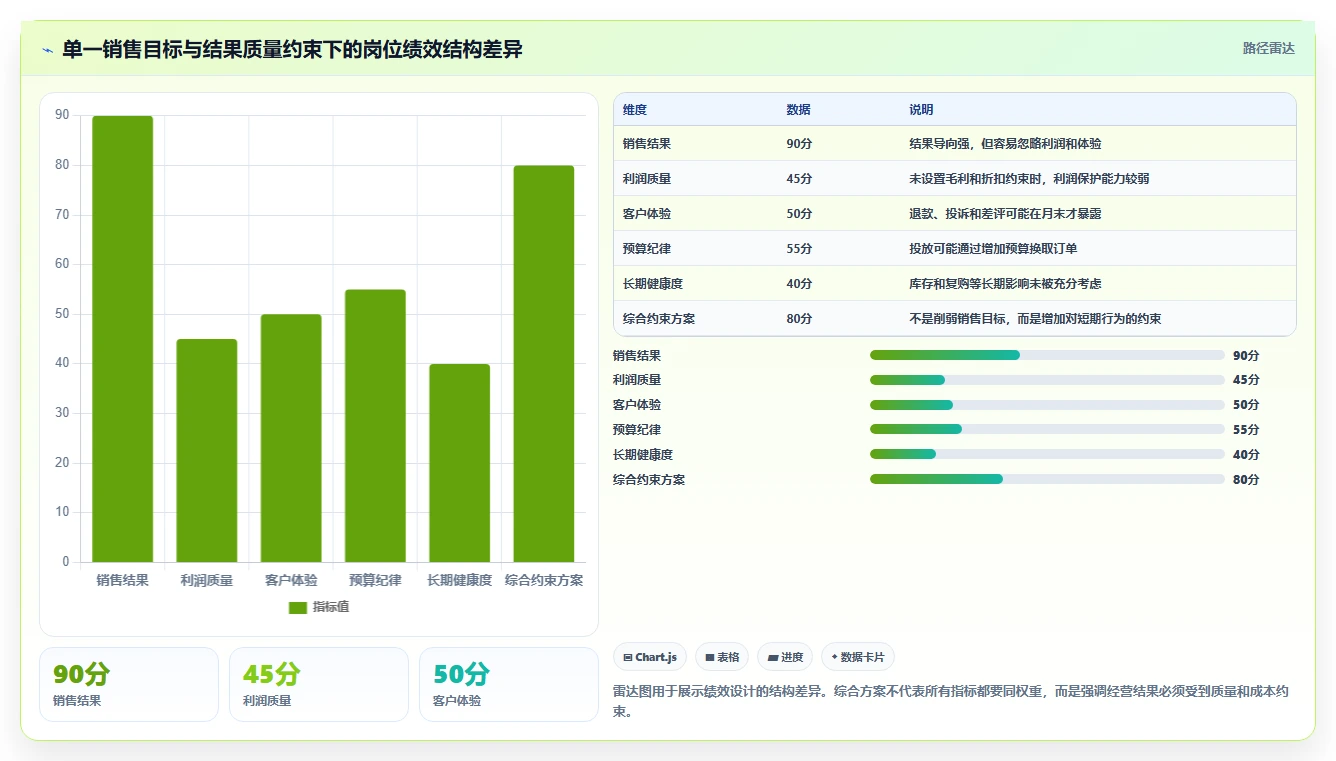Open the 90分 销售结果 stat card
This screenshot has width=1336, height=761.
point(129,684)
